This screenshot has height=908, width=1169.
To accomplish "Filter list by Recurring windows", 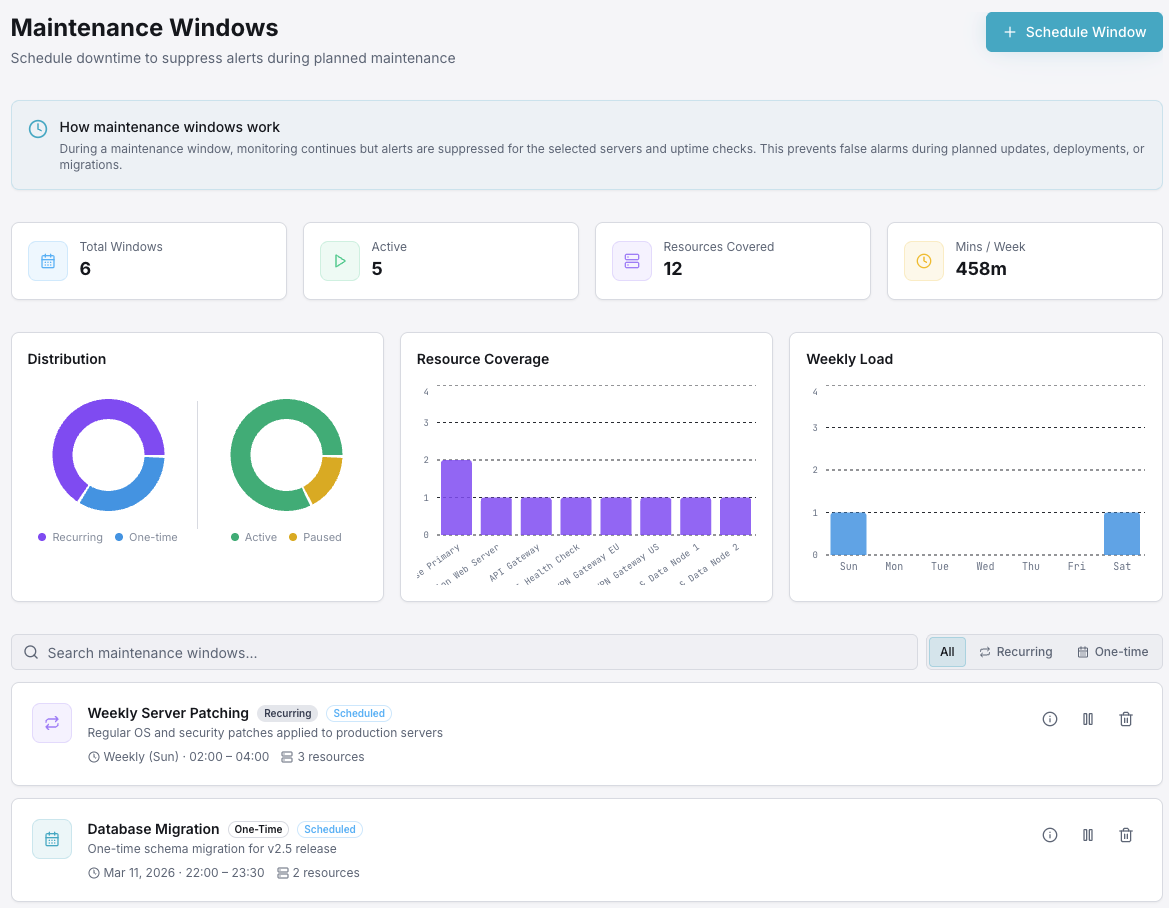I will click(1015, 652).
